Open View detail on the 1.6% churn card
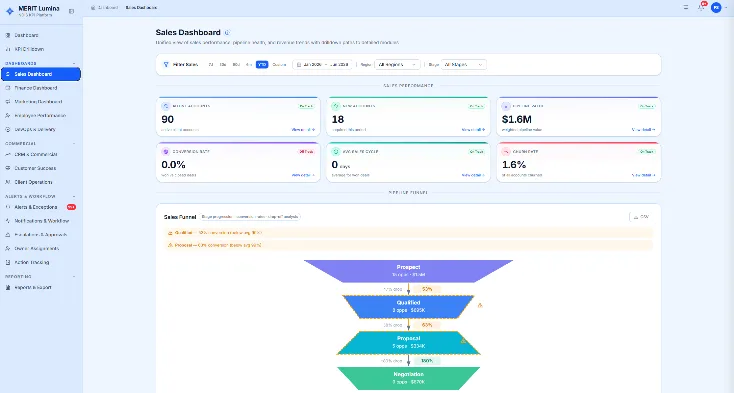 (x=644, y=175)
